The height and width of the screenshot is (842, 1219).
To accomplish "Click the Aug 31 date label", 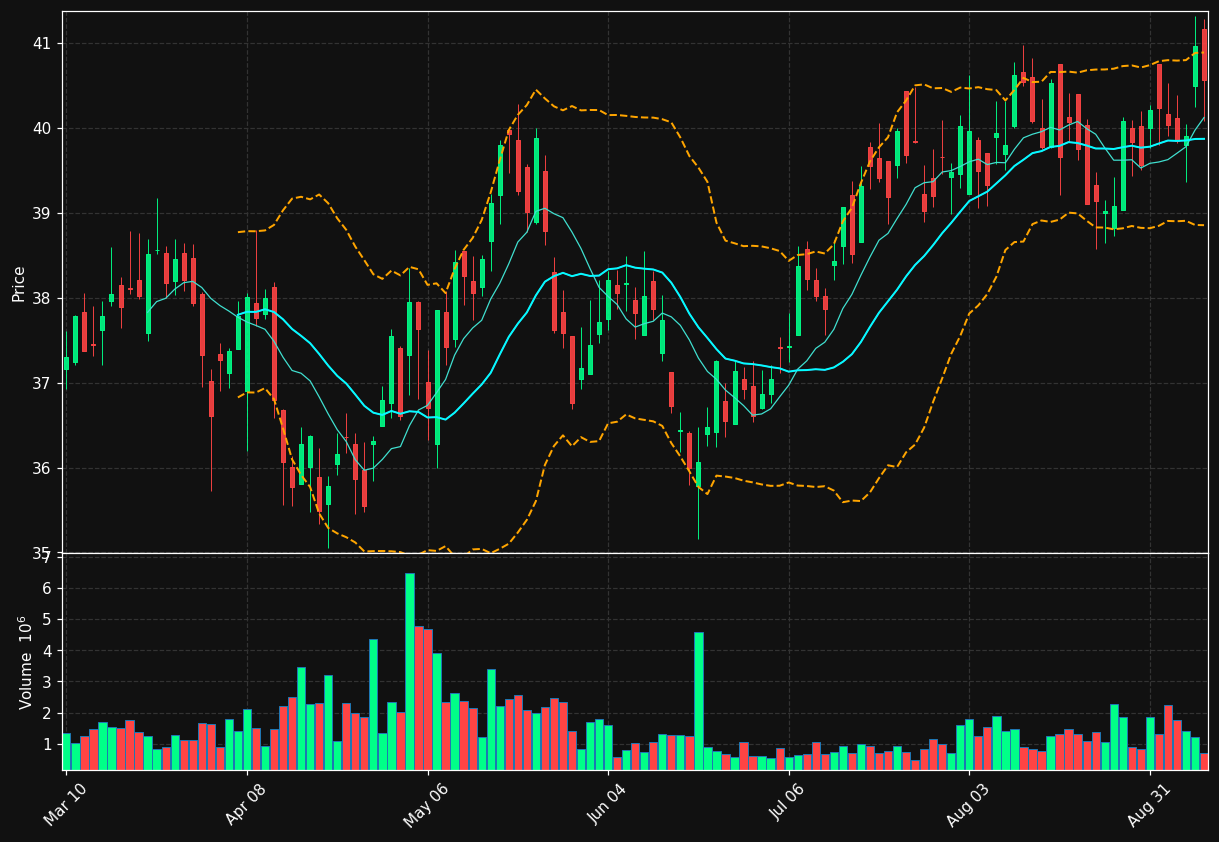I will (1149, 804).
